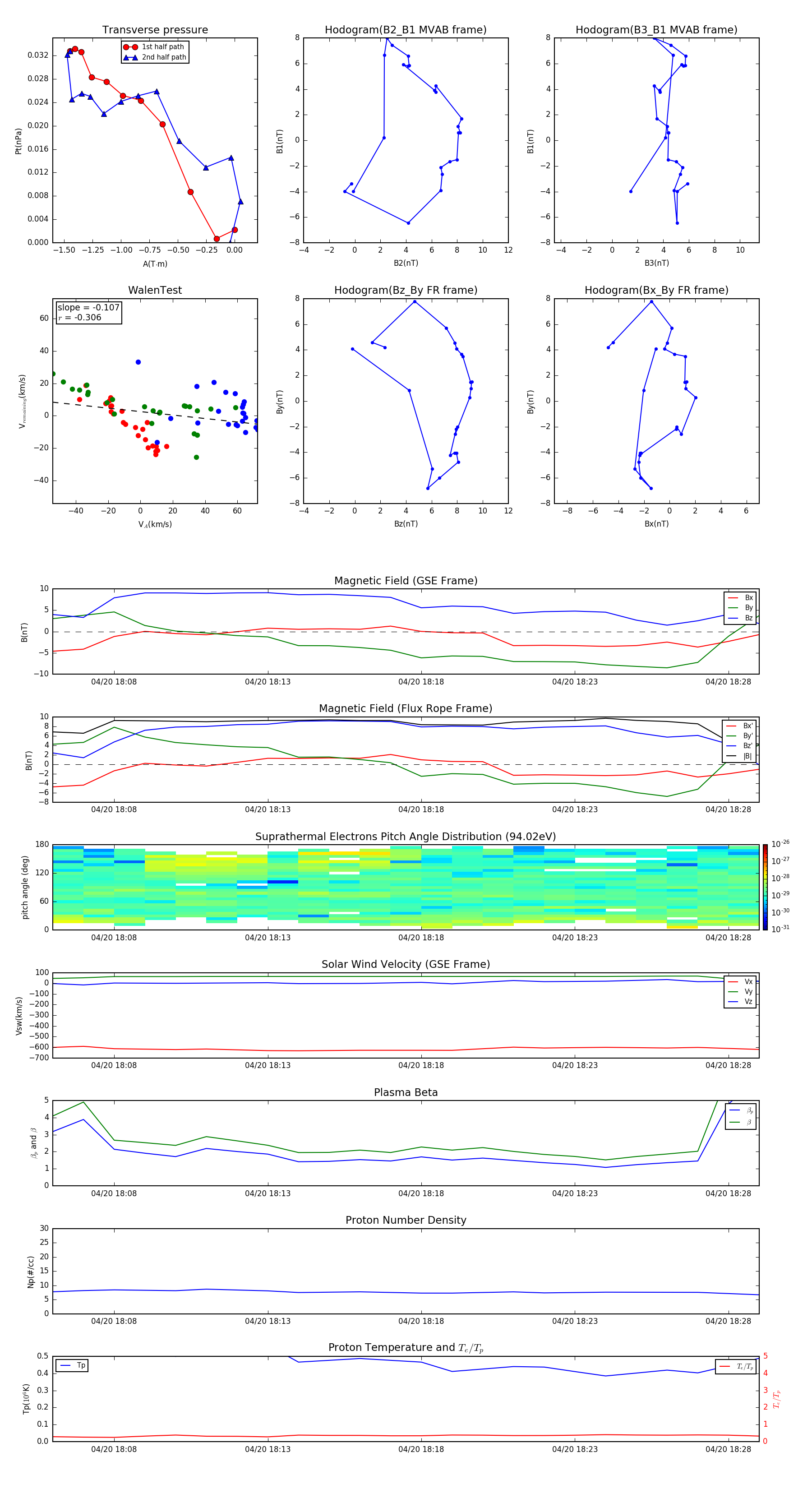Click the 'B3(nT)' axis label

656,263
